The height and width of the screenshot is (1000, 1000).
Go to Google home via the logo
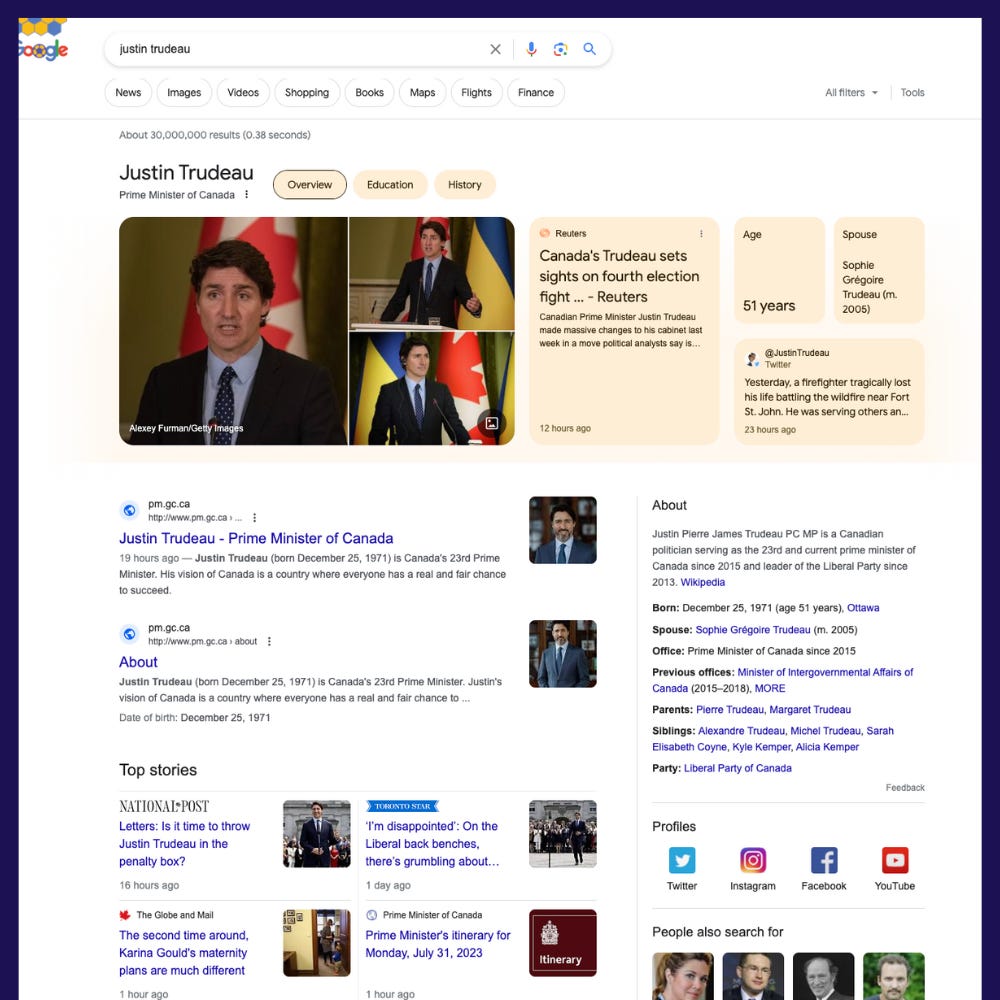click(43, 40)
